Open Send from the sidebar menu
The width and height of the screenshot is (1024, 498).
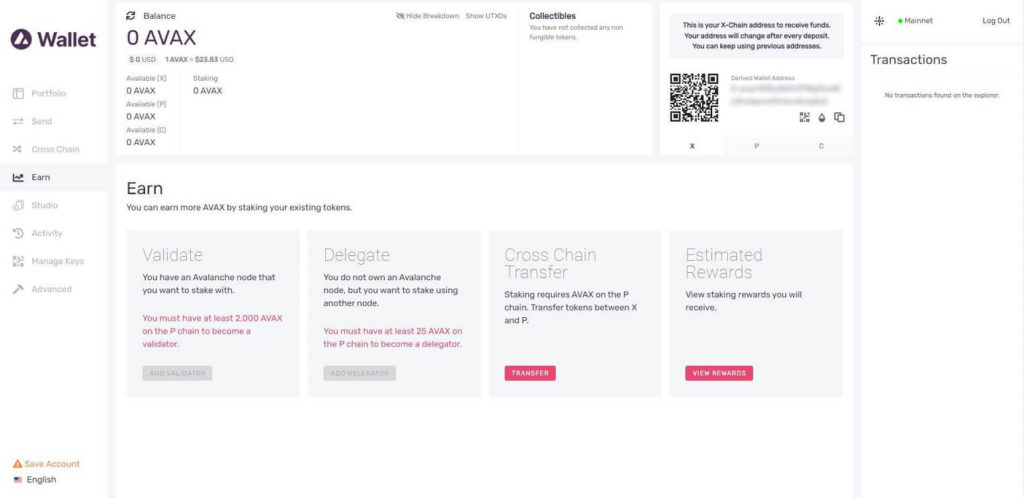(54, 121)
